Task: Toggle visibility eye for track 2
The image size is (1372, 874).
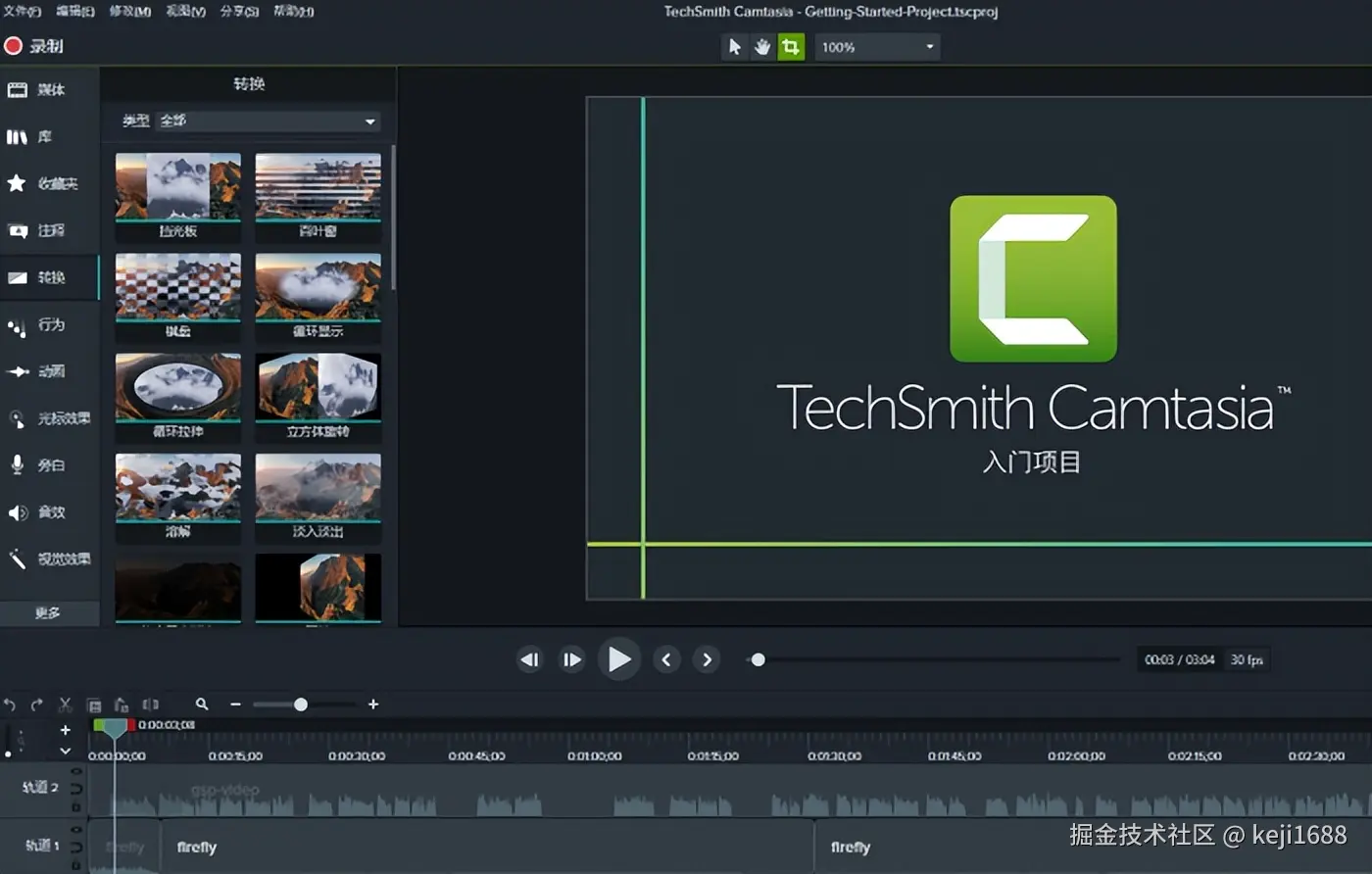Action: point(76,772)
